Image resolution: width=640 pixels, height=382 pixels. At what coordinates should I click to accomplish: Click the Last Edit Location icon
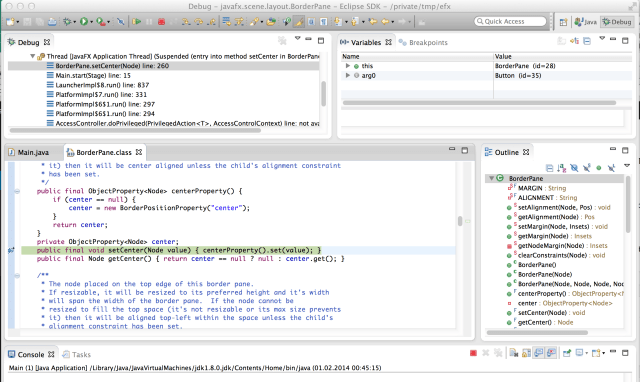click(x=372, y=22)
